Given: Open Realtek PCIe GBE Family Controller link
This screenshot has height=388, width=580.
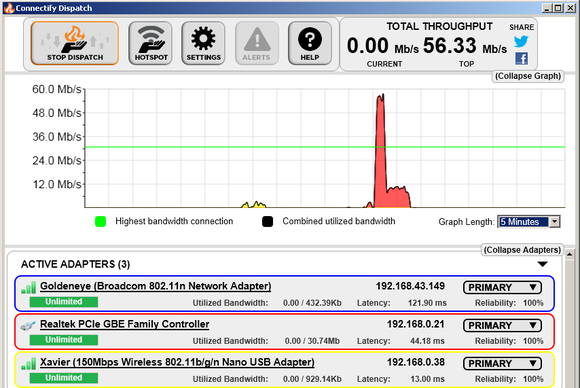Looking at the screenshot, I should 125,324.
